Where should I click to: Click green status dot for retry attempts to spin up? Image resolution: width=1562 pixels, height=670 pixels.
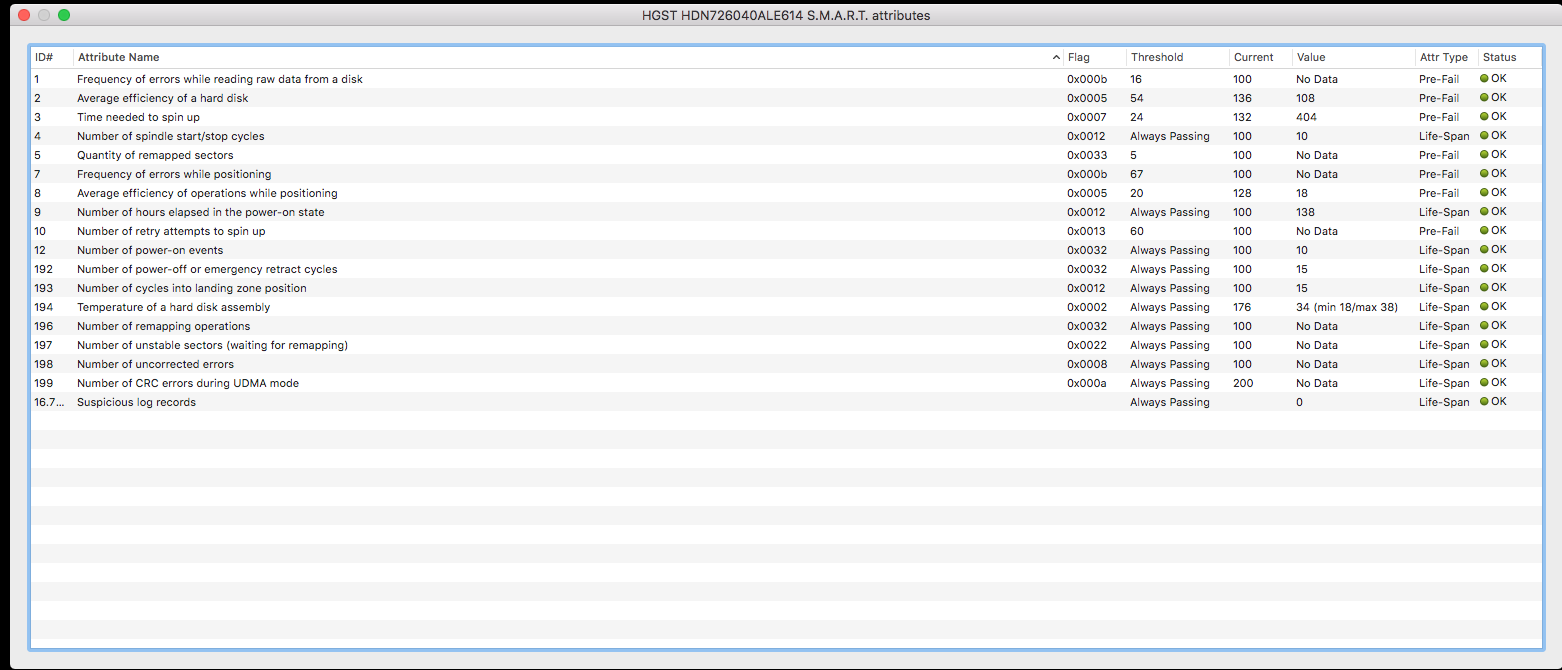pos(1485,230)
